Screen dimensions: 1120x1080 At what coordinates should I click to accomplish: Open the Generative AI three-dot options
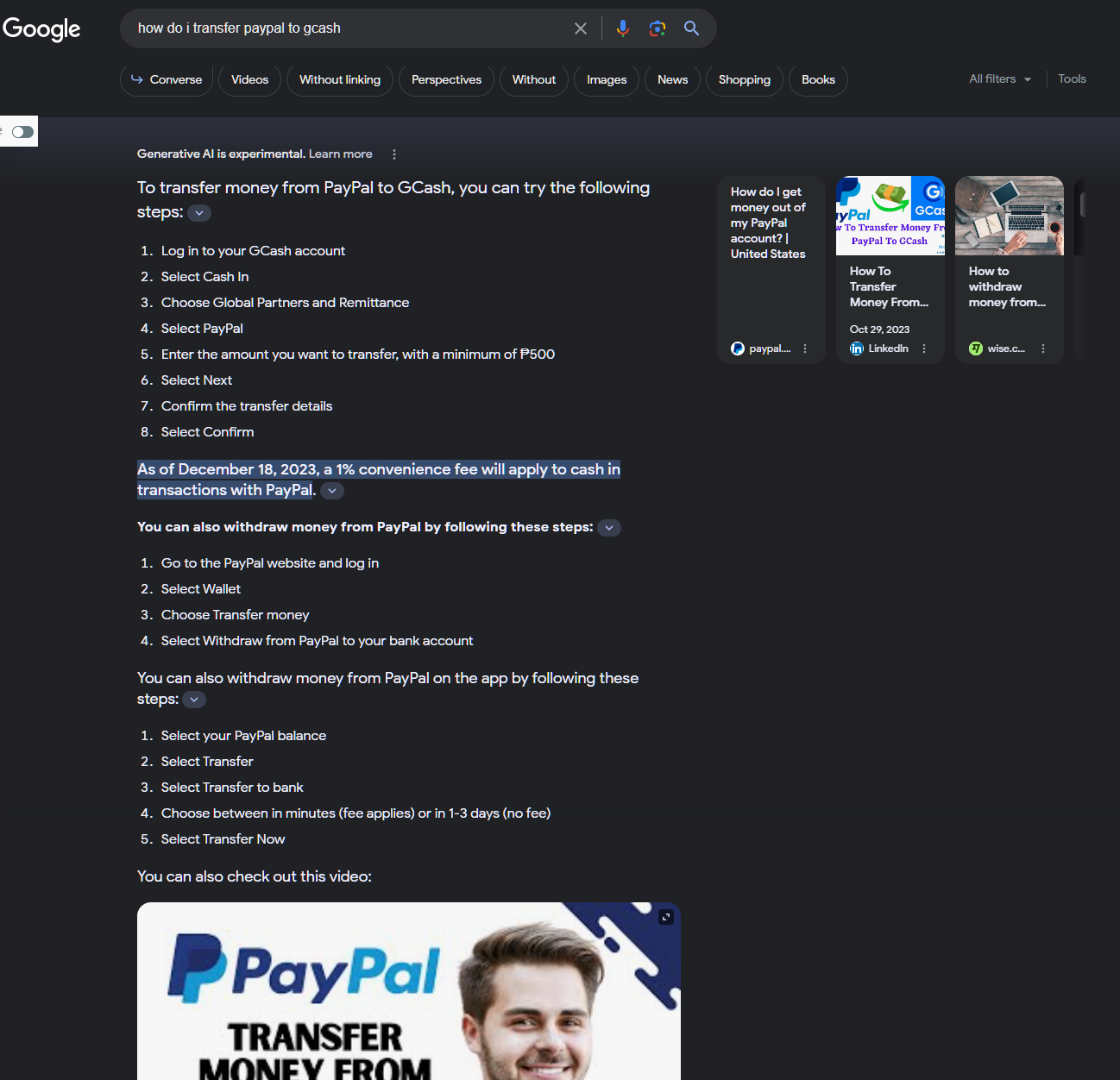tap(394, 154)
